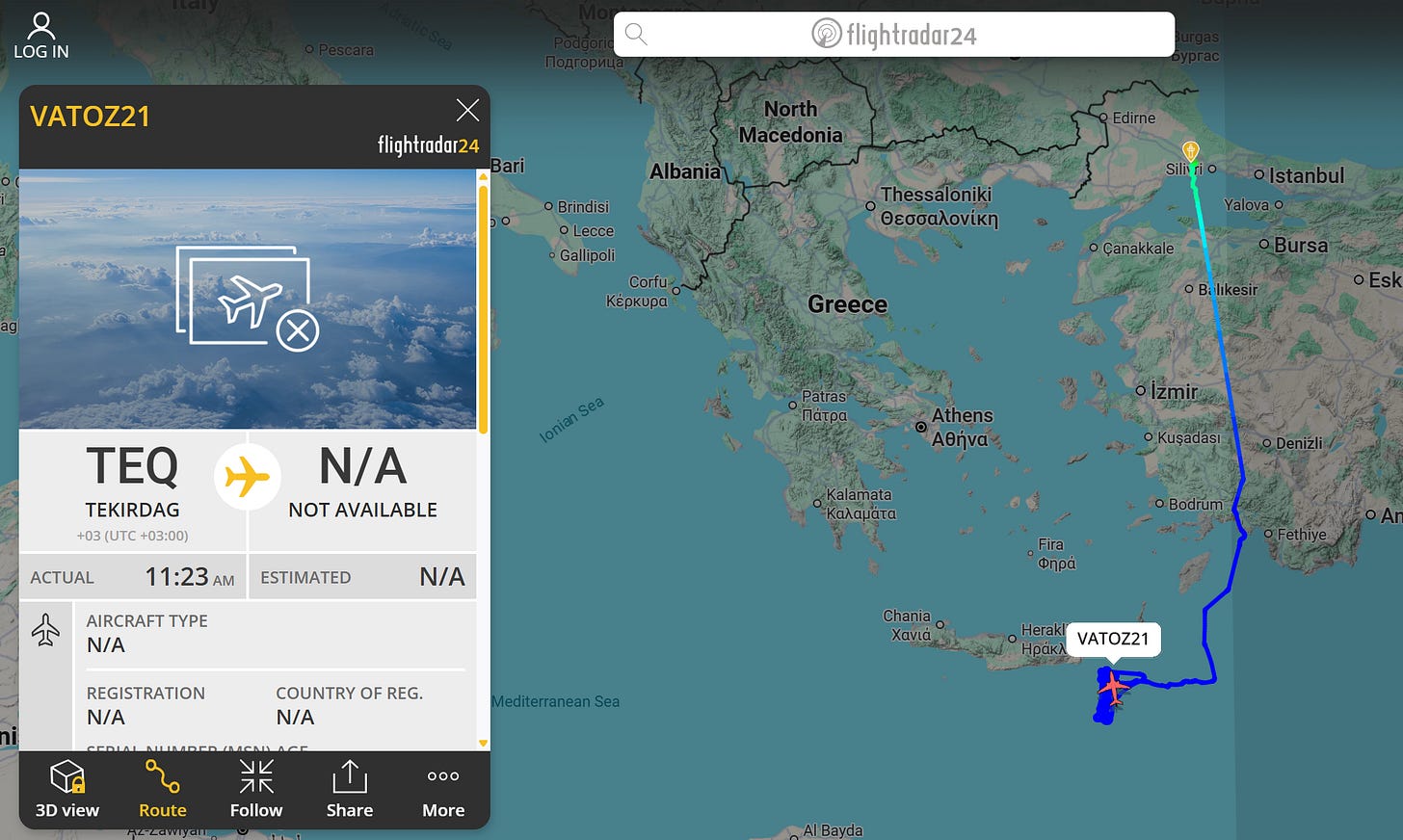
Task: Click the Edirne label on map
Action: (x=1133, y=118)
